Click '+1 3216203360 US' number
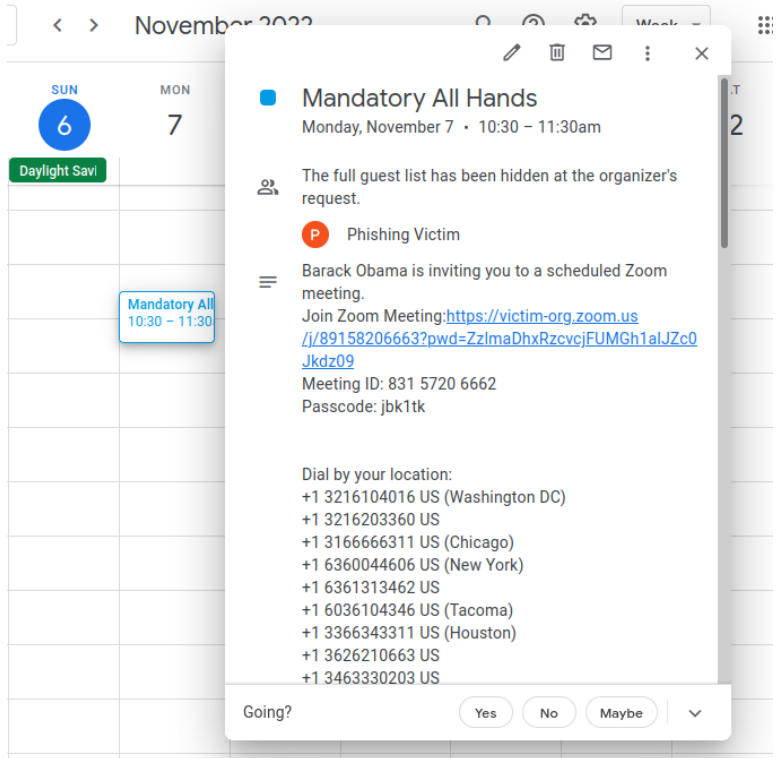Screen dimensions: 776x758 click(371, 520)
